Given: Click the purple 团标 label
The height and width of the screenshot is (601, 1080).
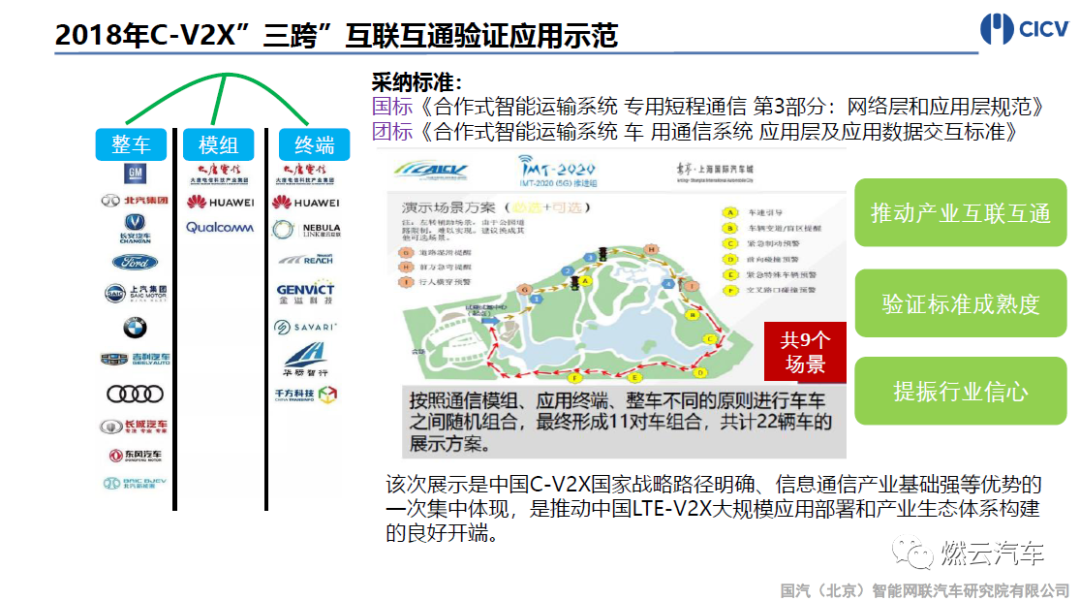Looking at the screenshot, I should [392, 131].
